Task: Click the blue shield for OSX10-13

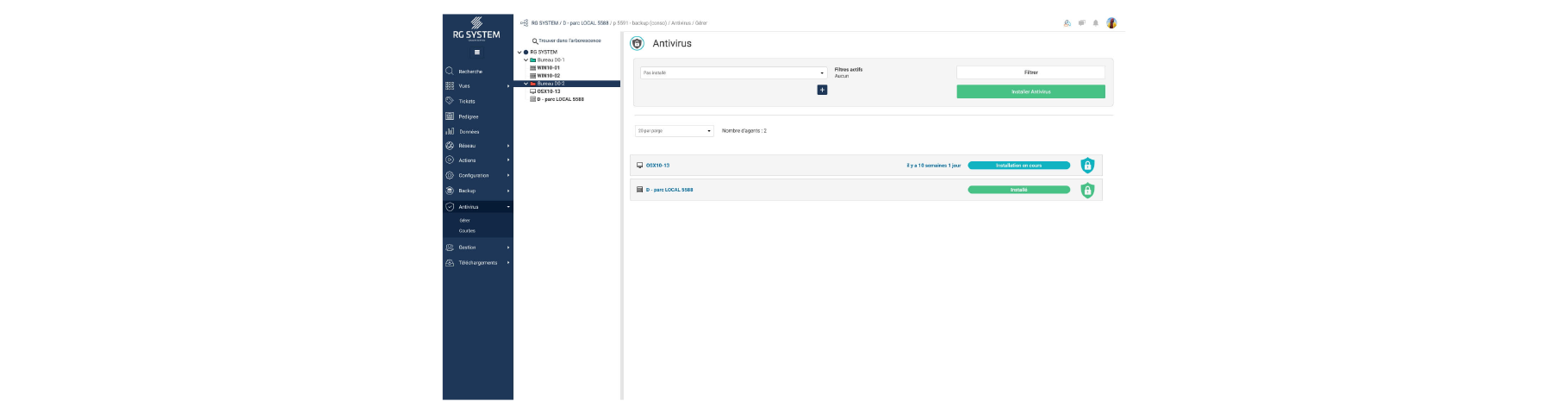Action: tap(1087, 166)
